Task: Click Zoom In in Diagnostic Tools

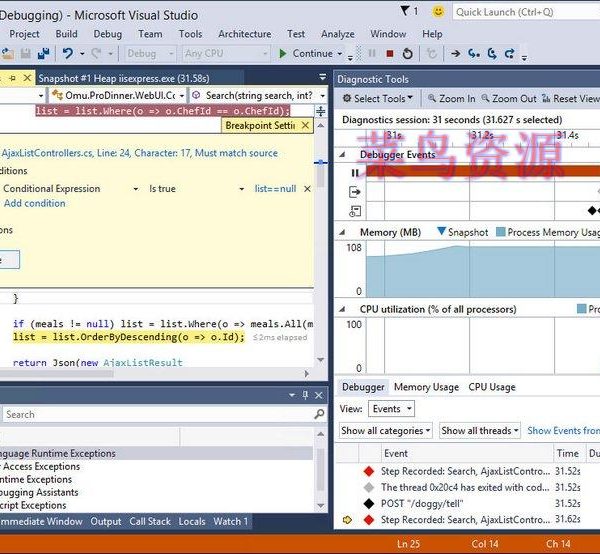Action: coord(451,99)
